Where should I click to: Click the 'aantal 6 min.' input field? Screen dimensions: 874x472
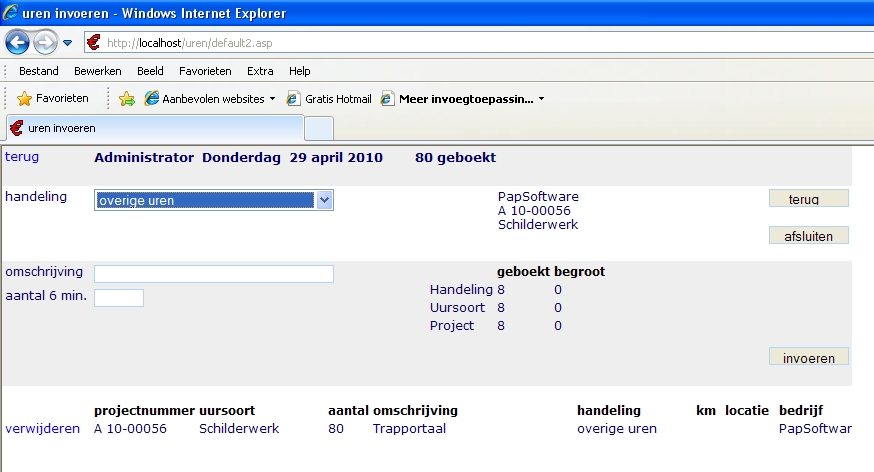(x=119, y=298)
